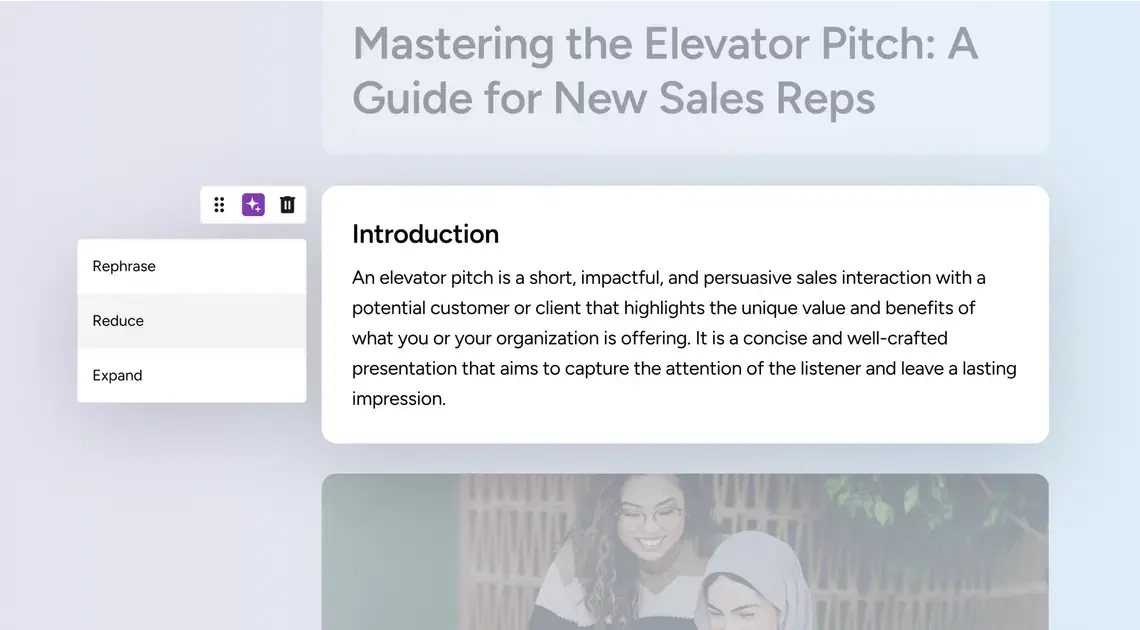Click the green plant leaves in photo
The image size is (1140, 630).
(x=880, y=500)
